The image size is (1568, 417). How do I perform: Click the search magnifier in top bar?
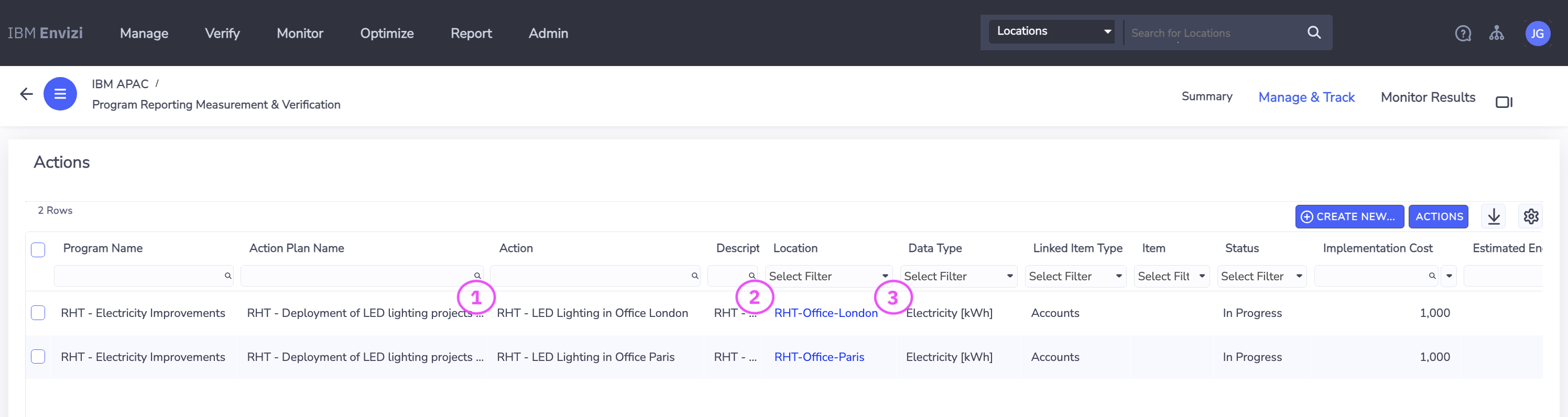(1313, 33)
